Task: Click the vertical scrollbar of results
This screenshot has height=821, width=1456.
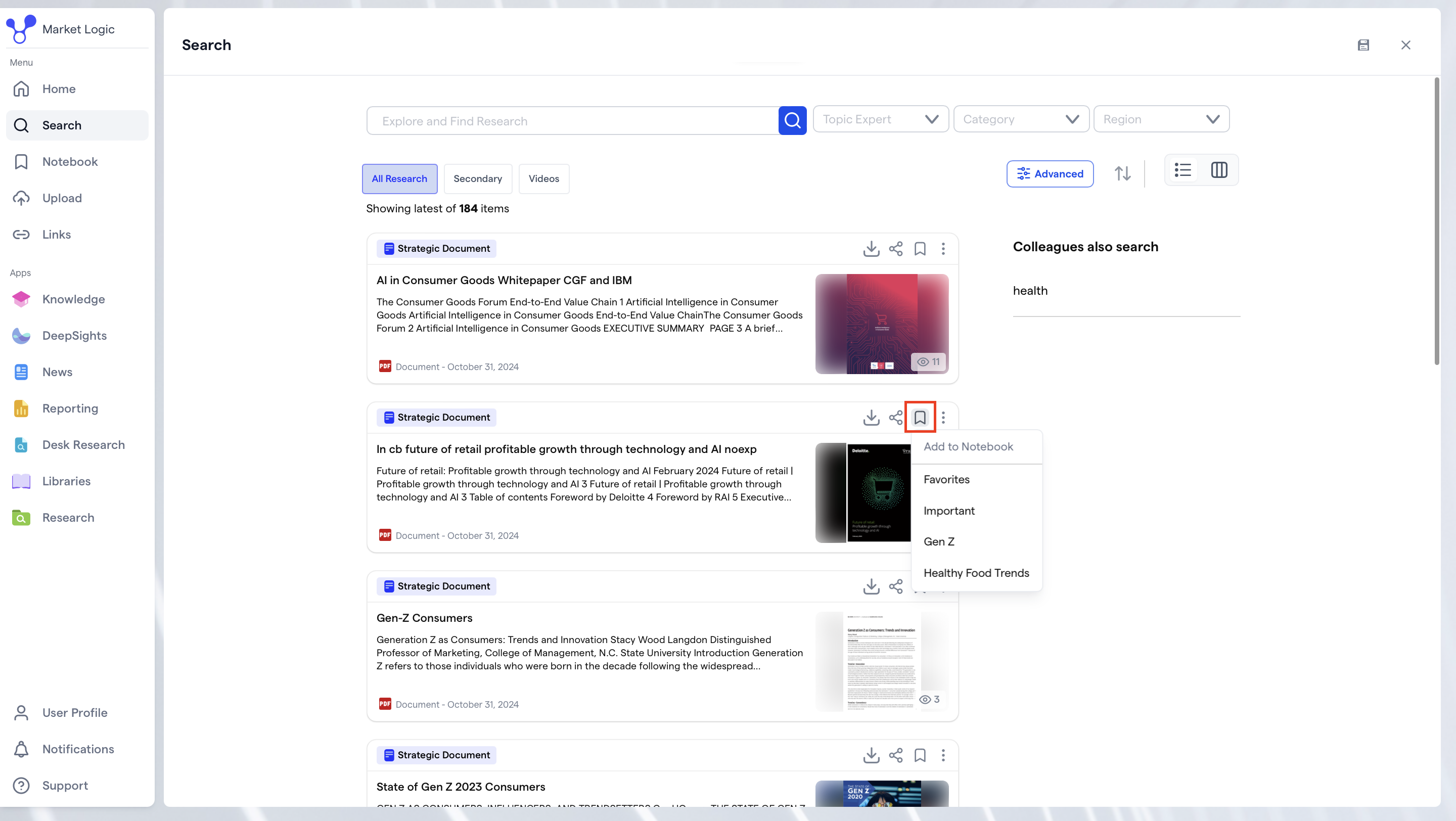Action: coord(1436,221)
